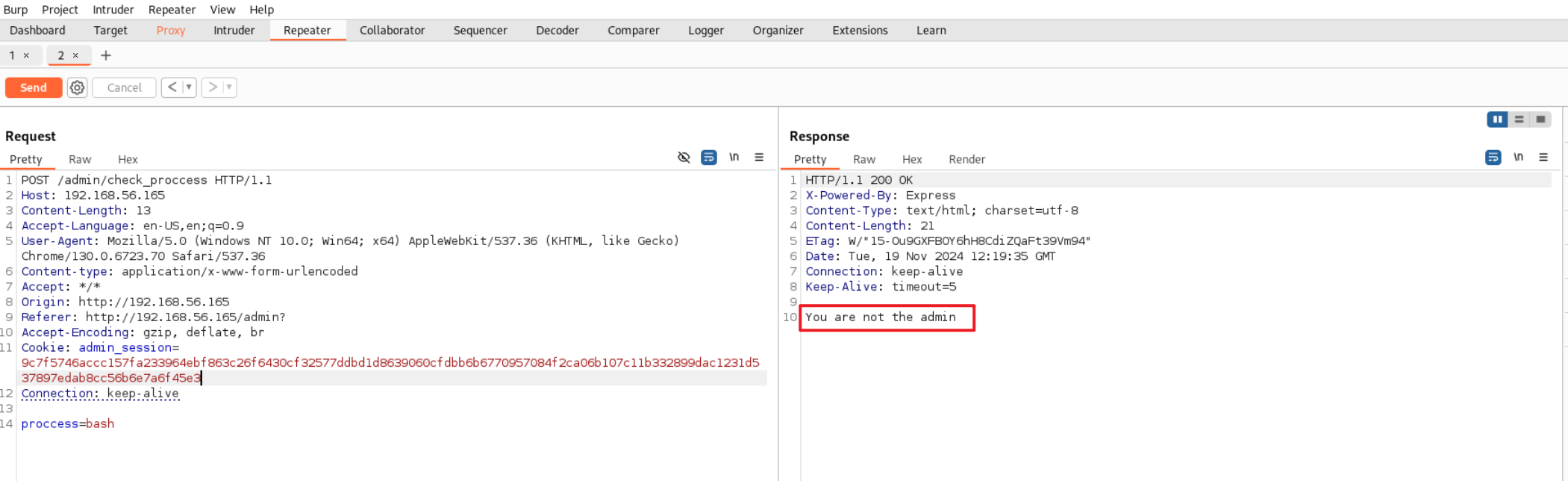The width and height of the screenshot is (1568, 481).
Task: Show newline characters in Request panel
Action: tap(734, 158)
